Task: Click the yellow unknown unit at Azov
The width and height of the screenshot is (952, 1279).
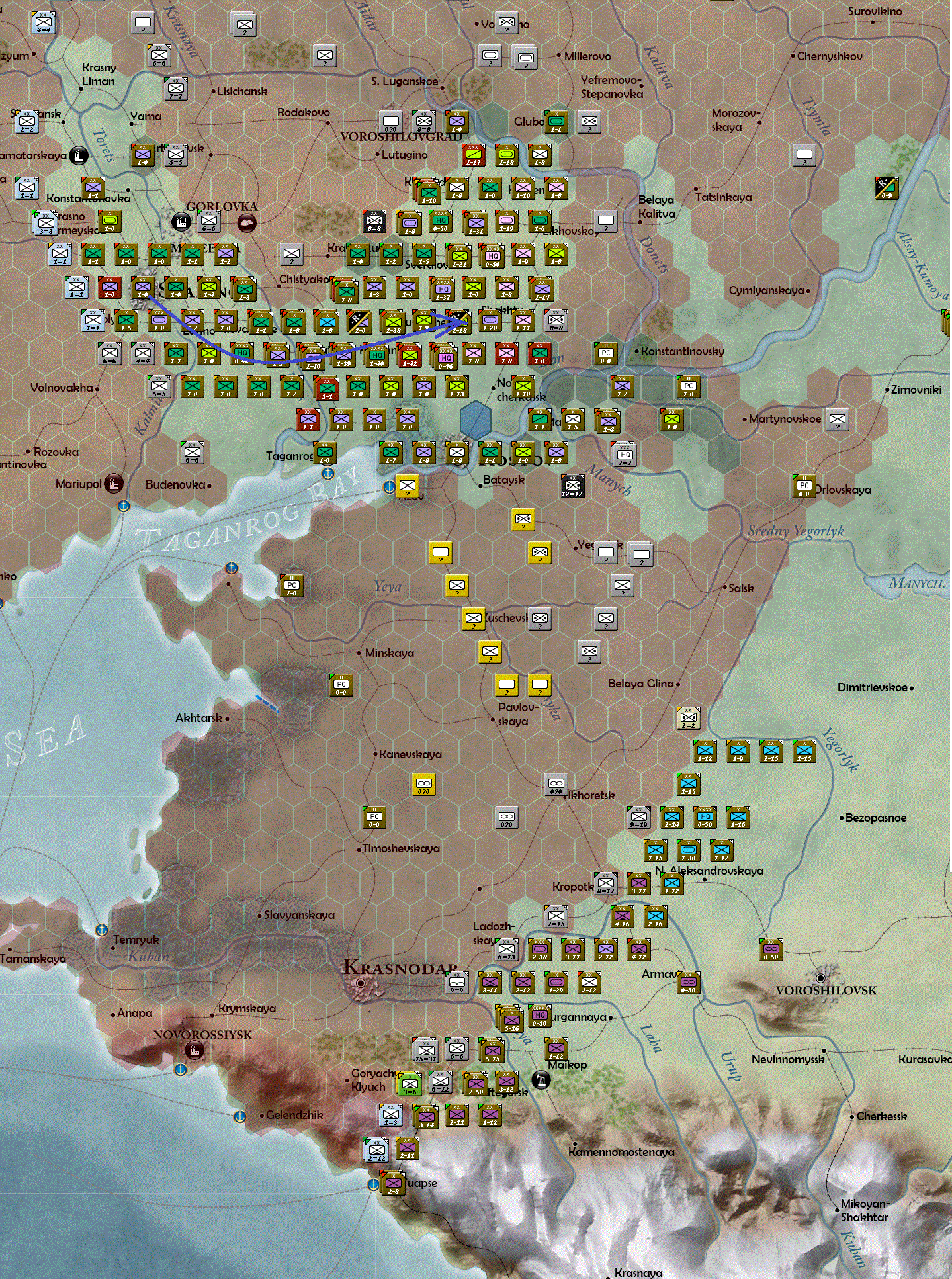Action: click(407, 486)
